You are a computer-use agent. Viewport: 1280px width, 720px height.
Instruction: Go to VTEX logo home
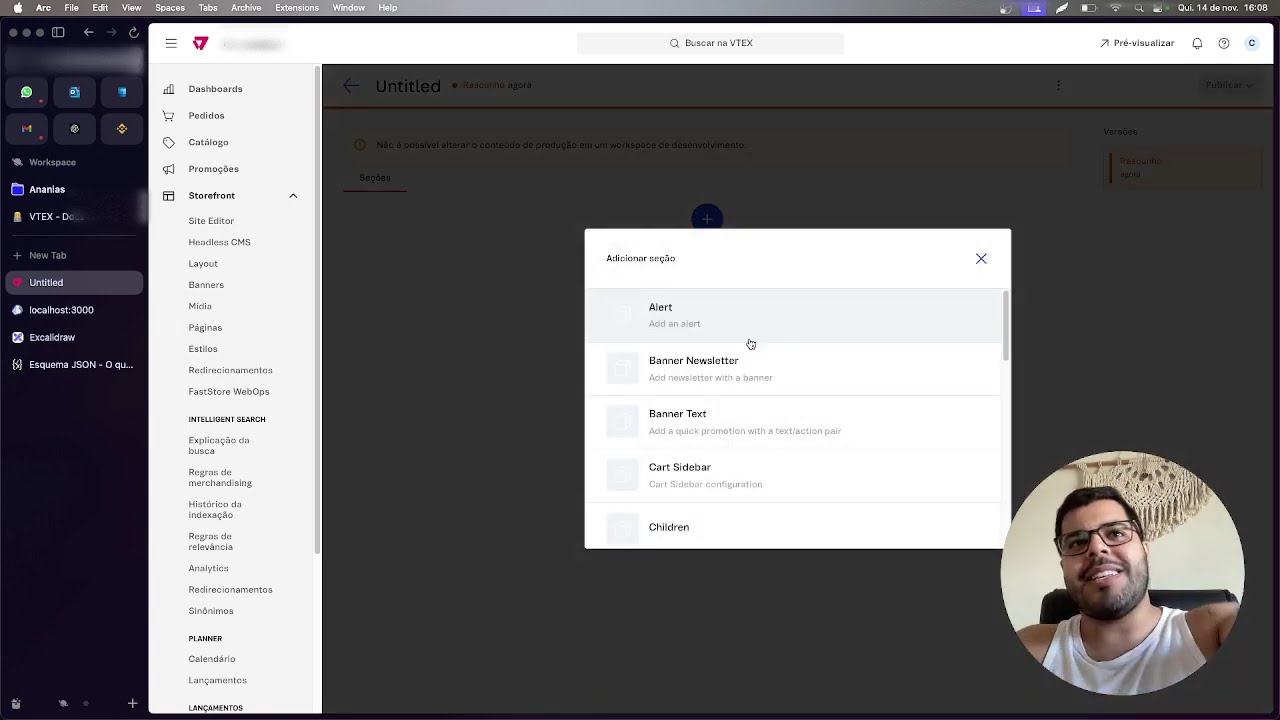click(200, 43)
